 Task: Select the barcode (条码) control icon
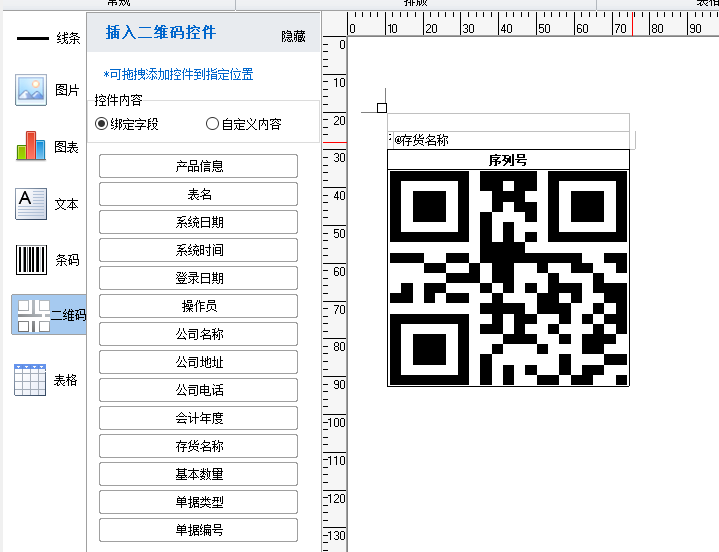[x=31, y=259]
